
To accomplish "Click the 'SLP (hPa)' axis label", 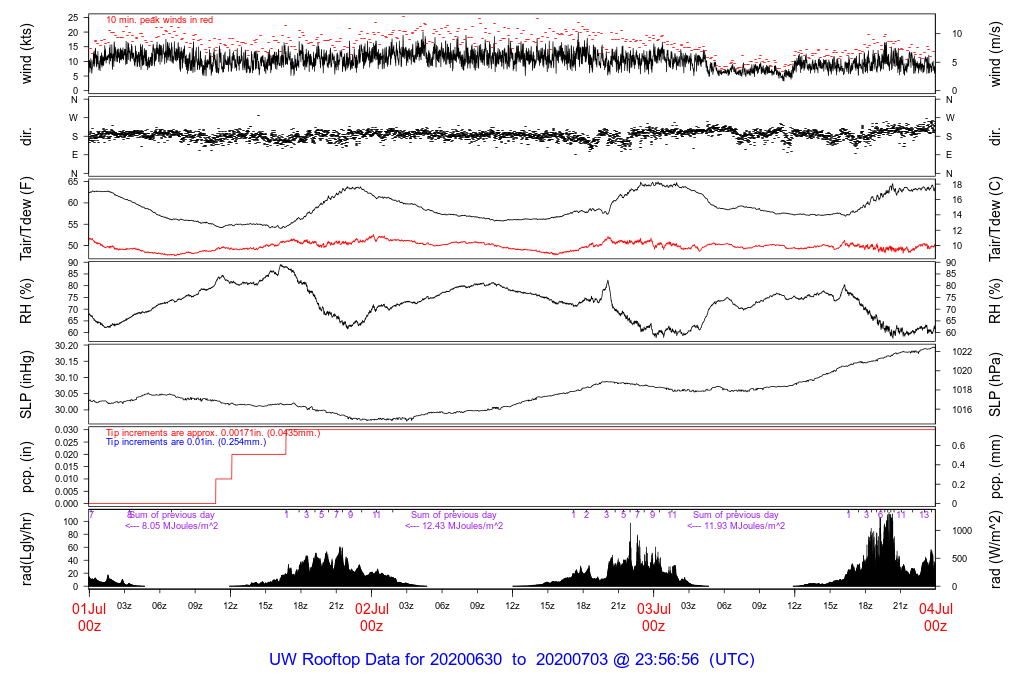I will click(x=995, y=385).
